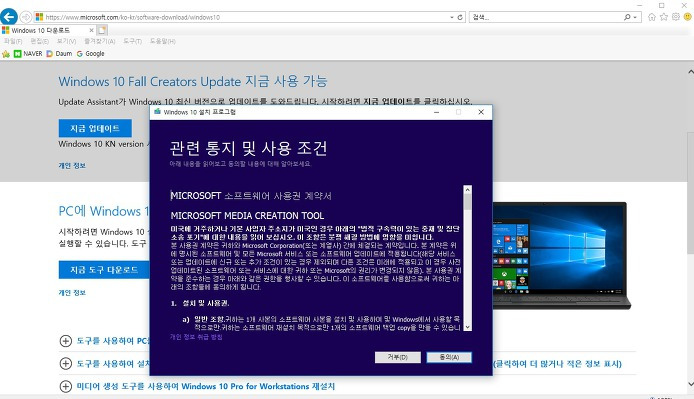Viewport: 694px width, 399px height.
Task: Click the magnifier icon in the search box
Action: (627, 17)
